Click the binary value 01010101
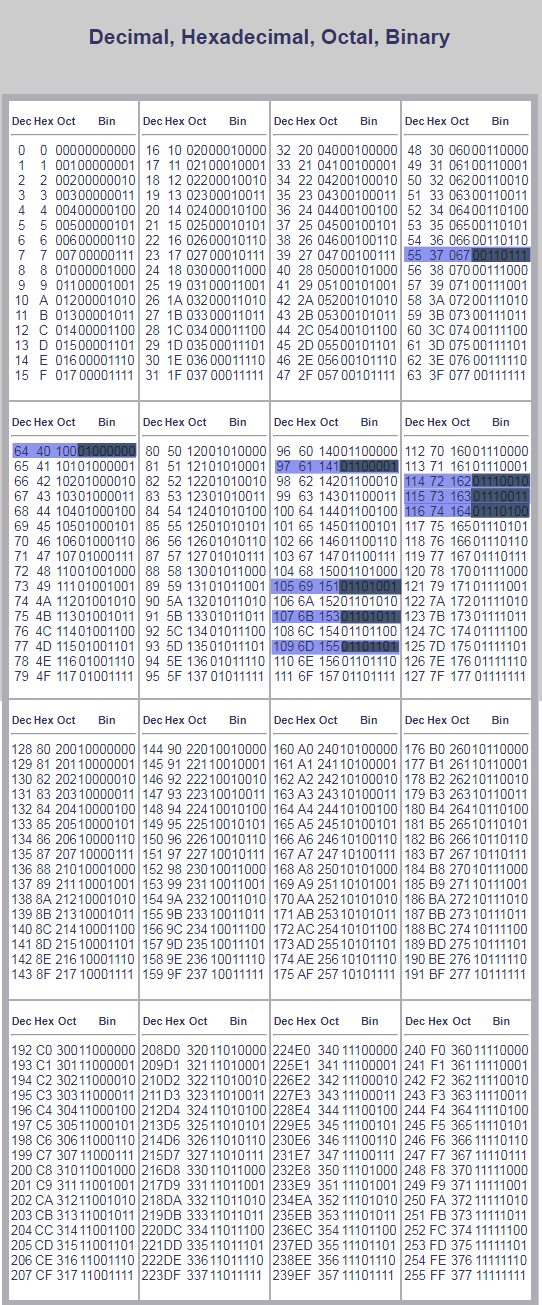 (x=237, y=526)
